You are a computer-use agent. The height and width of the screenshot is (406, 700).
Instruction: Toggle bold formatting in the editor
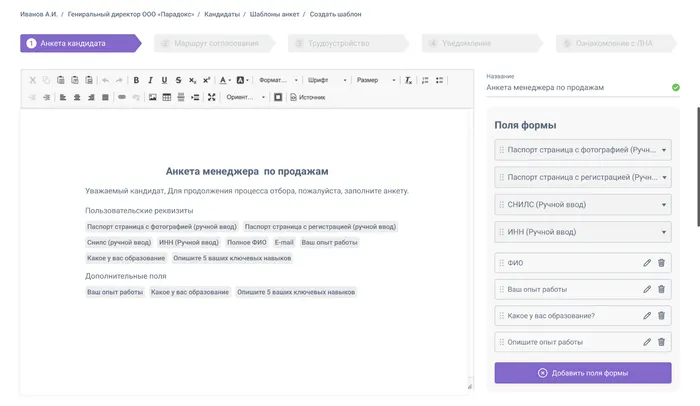[x=136, y=79]
